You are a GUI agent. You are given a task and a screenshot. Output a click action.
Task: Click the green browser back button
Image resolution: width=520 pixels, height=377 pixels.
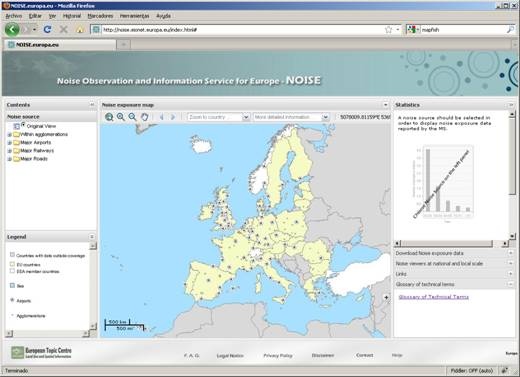12,30
